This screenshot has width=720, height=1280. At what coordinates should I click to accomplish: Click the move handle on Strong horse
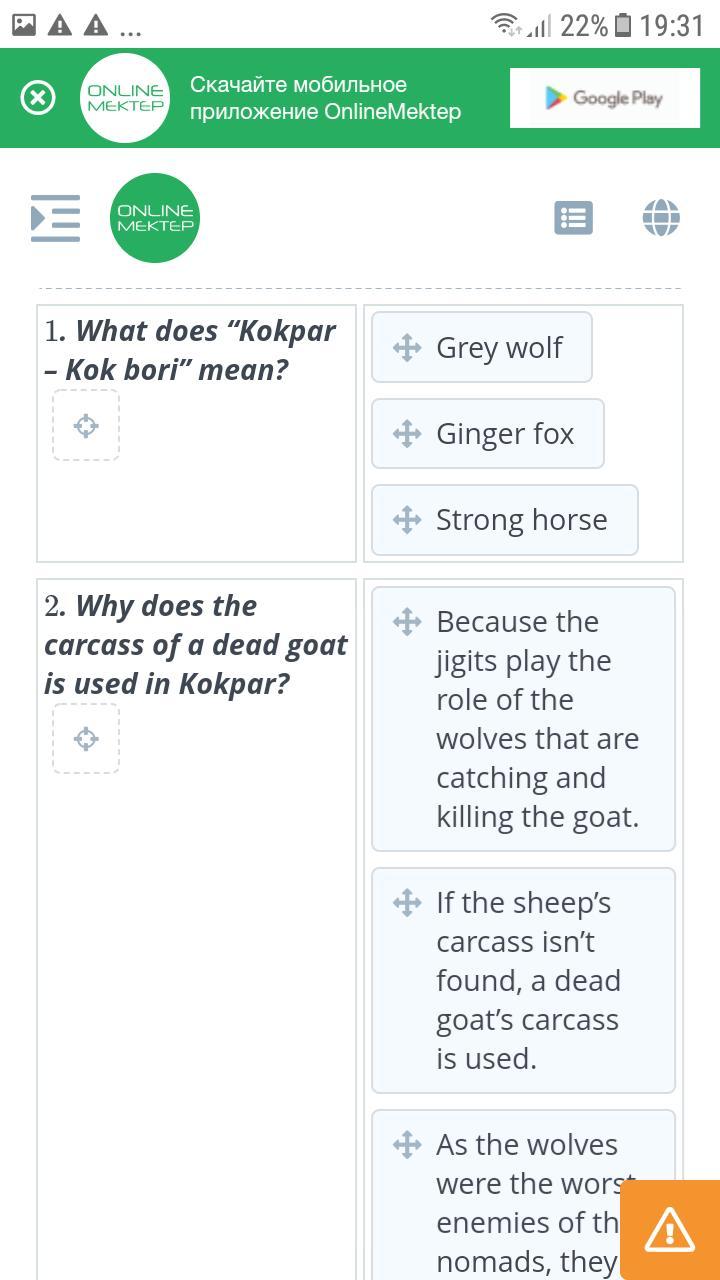point(406,520)
